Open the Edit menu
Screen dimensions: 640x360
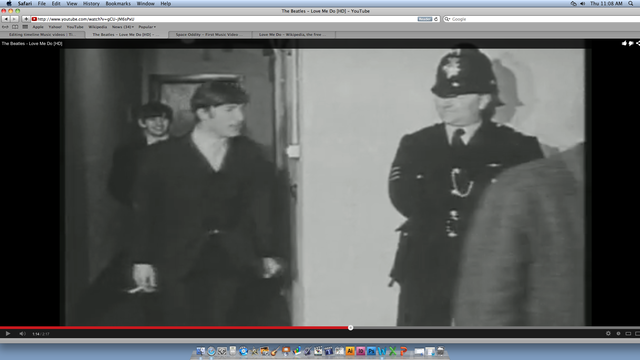tap(56, 4)
